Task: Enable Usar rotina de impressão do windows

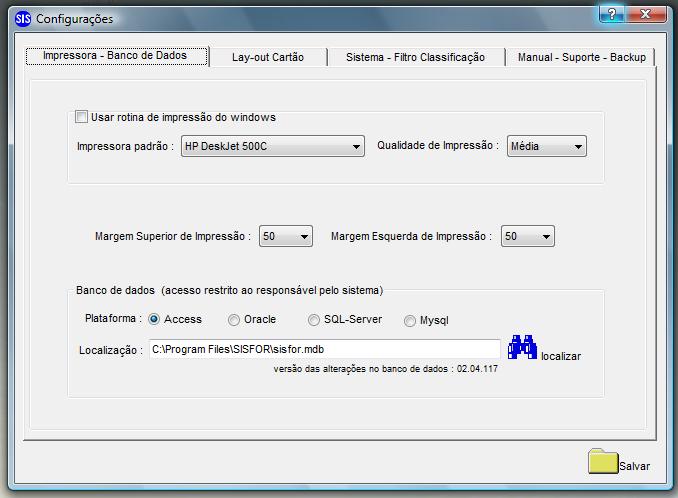Action: coord(81,117)
